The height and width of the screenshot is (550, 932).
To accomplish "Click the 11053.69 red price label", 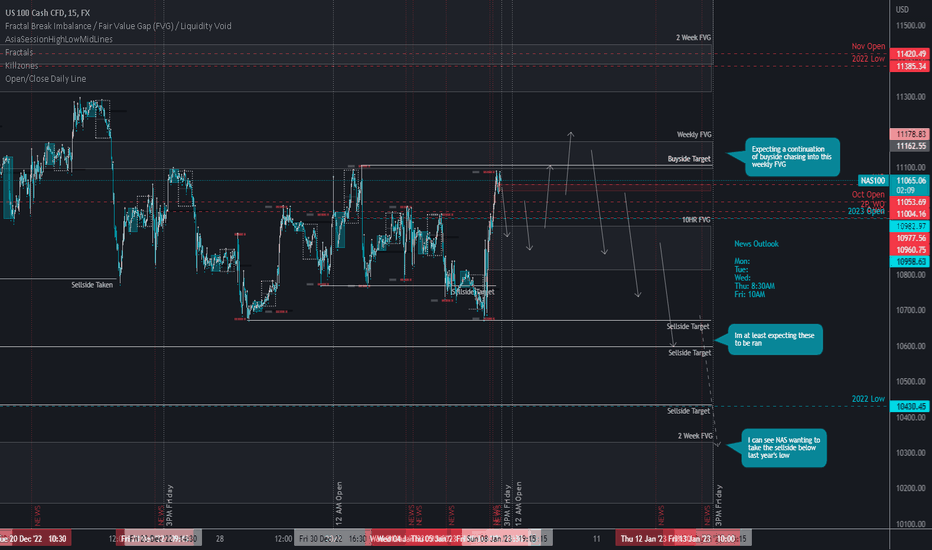I will point(911,202).
